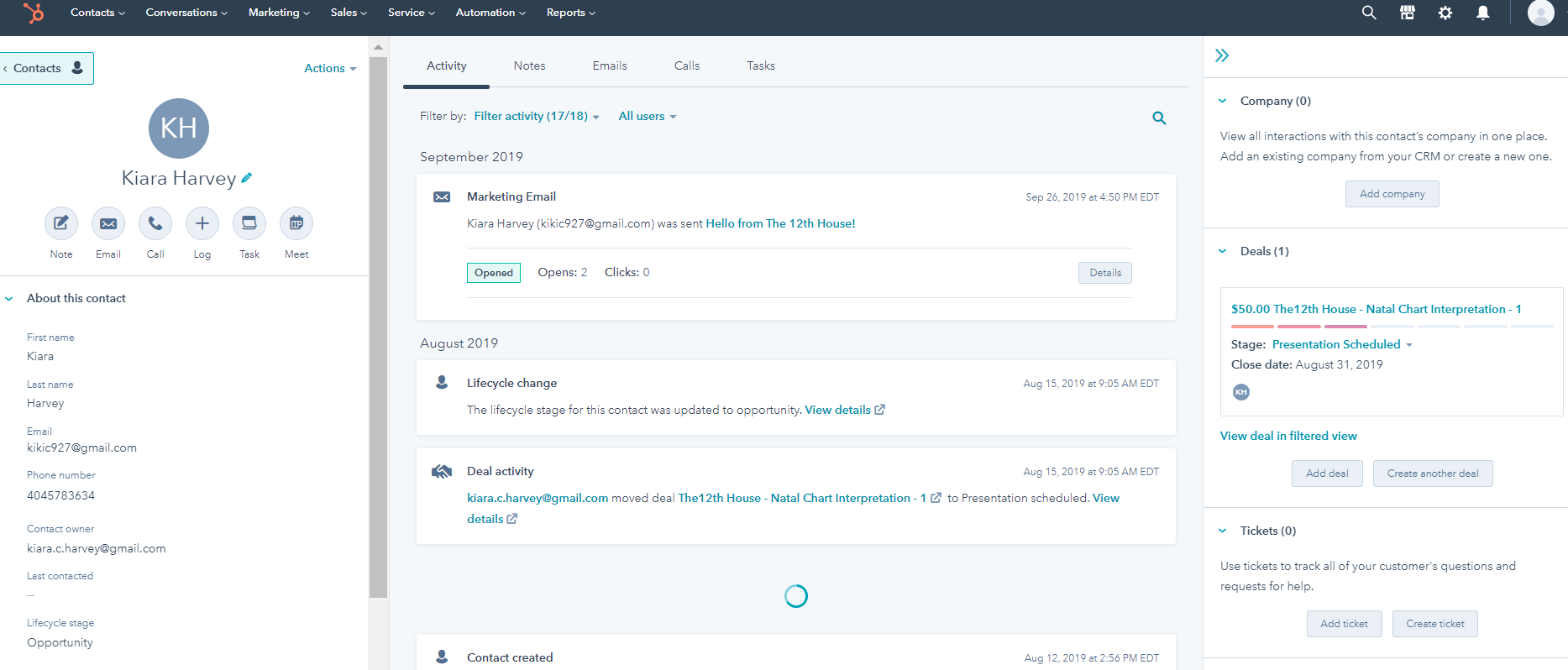The width and height of the screenshot is (1568, 670).
Task: Click the Deal activity handshake icon
Action: pos(442,471)
